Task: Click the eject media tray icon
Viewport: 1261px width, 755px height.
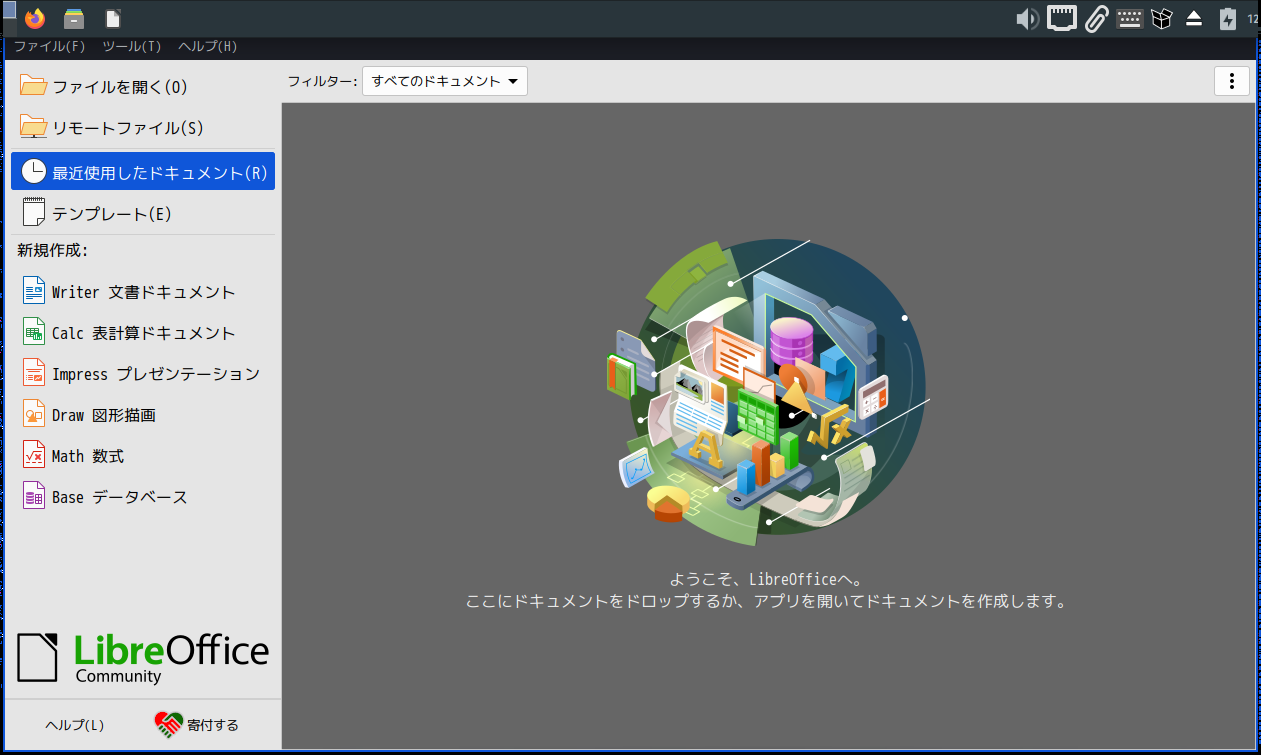Action: pos(1194,18)
